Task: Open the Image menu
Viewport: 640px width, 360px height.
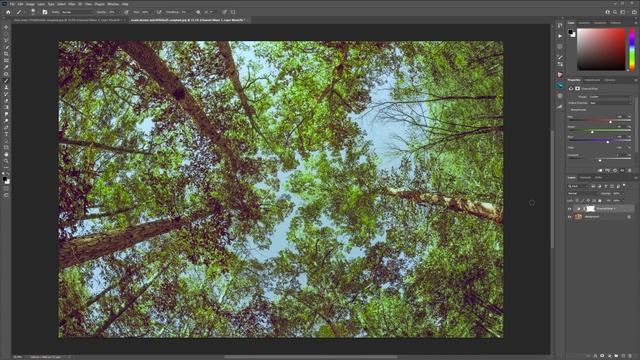Action: coord(30,4)
